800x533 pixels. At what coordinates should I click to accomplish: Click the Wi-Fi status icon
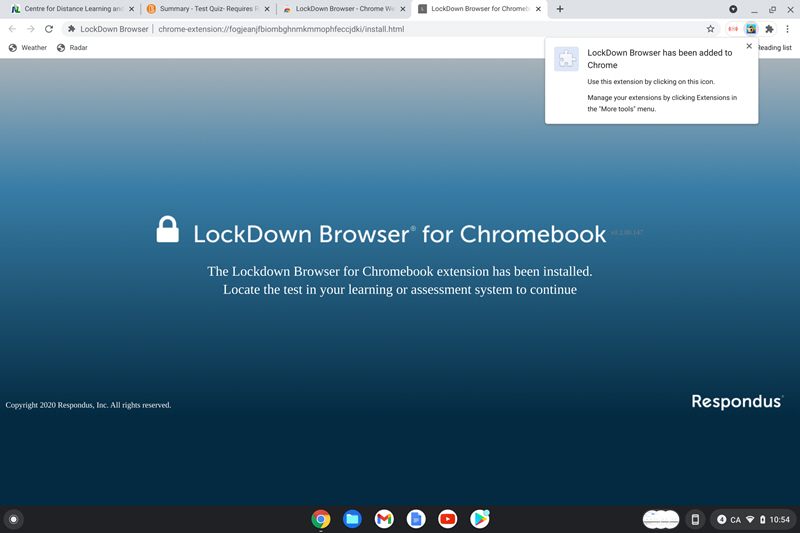(x=750, y=519)
